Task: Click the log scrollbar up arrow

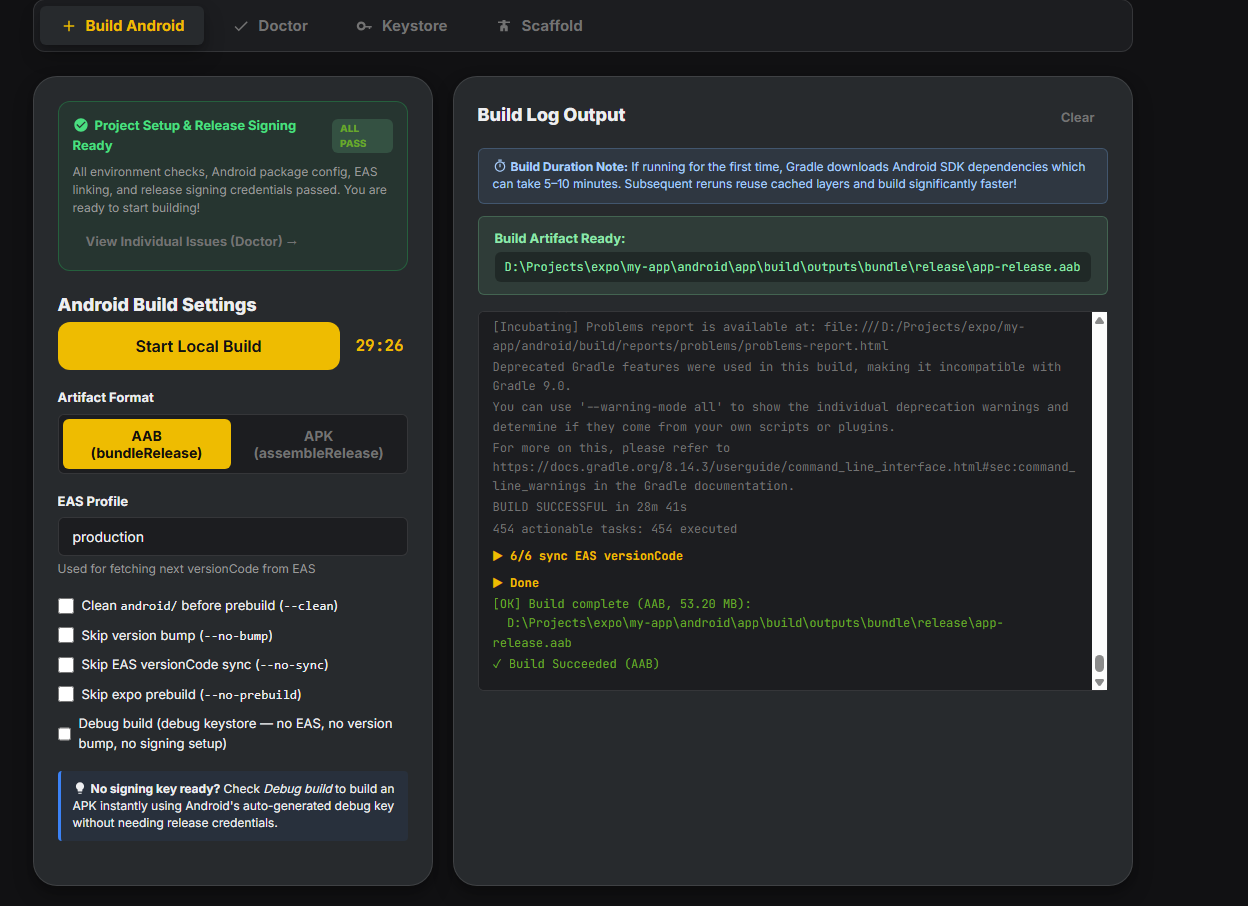Action: point(1100,321)
